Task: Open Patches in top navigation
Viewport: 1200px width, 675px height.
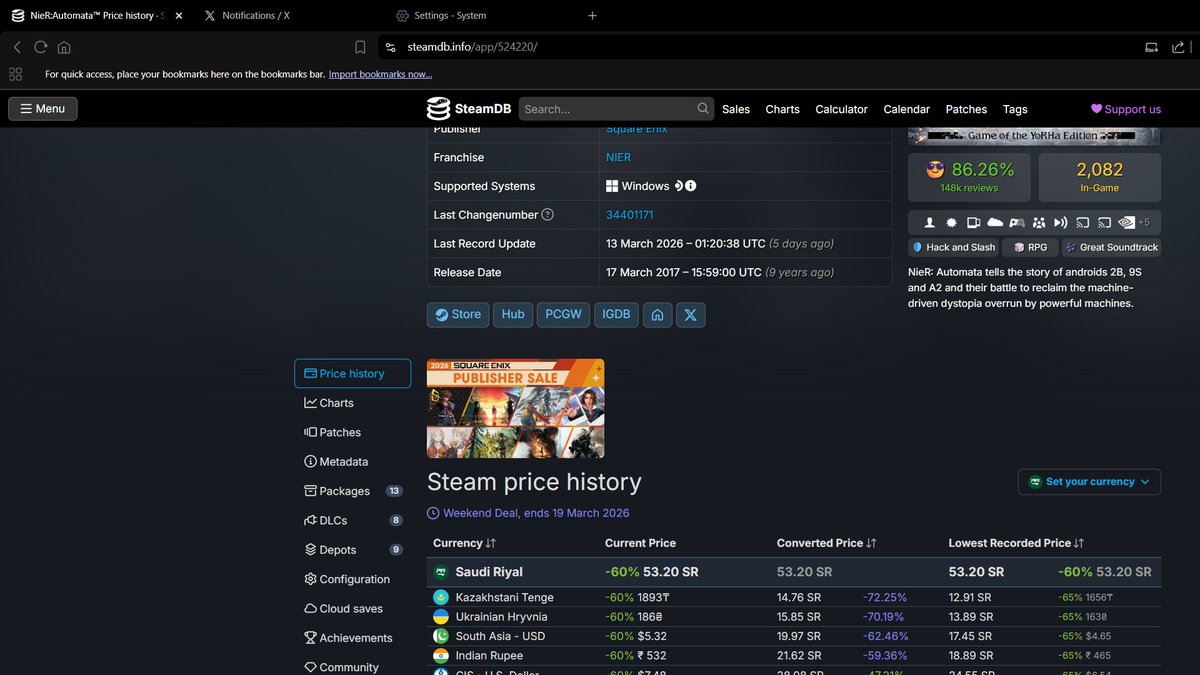Action: (x=966, y=109)
